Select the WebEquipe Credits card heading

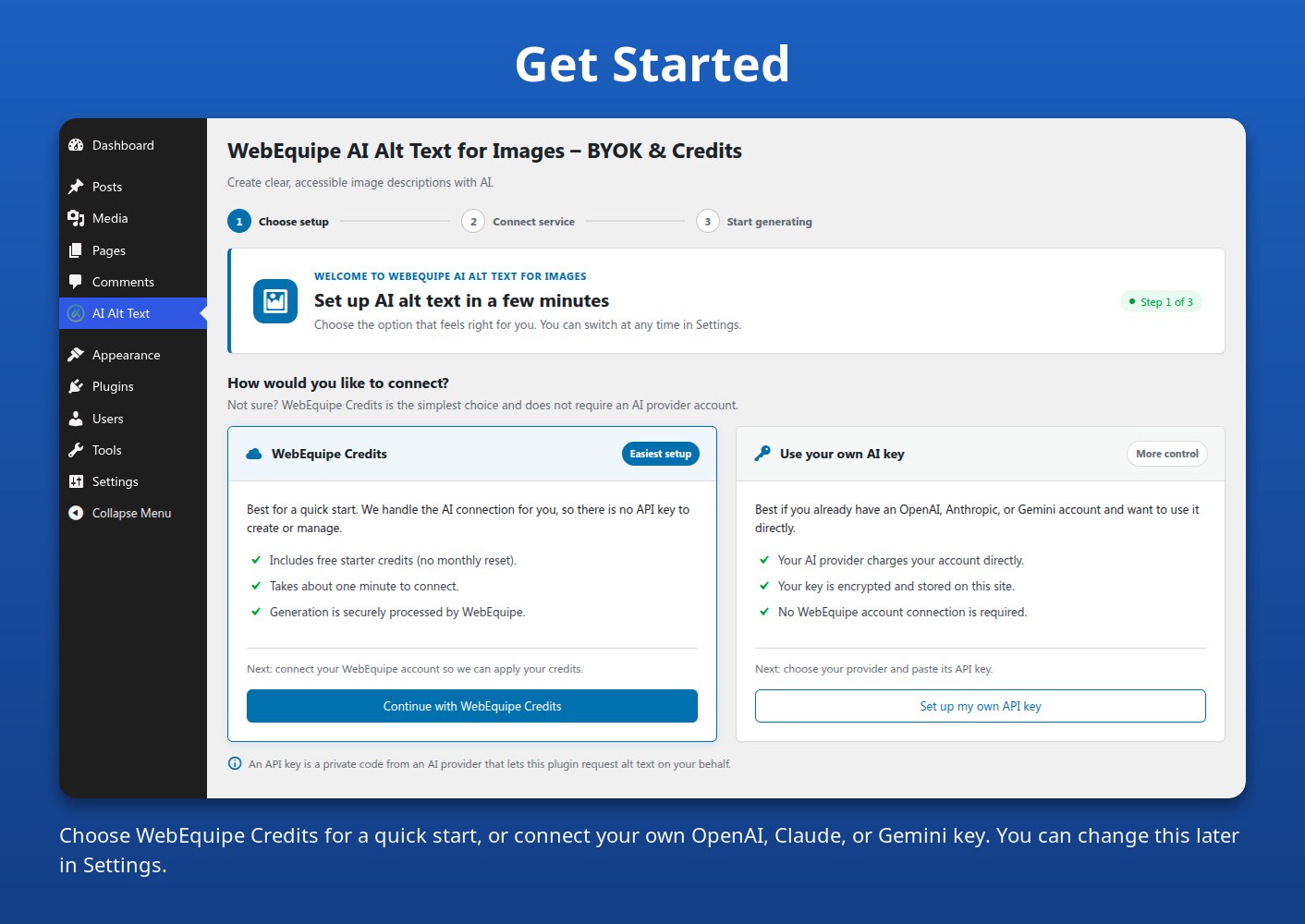[329, 454]
